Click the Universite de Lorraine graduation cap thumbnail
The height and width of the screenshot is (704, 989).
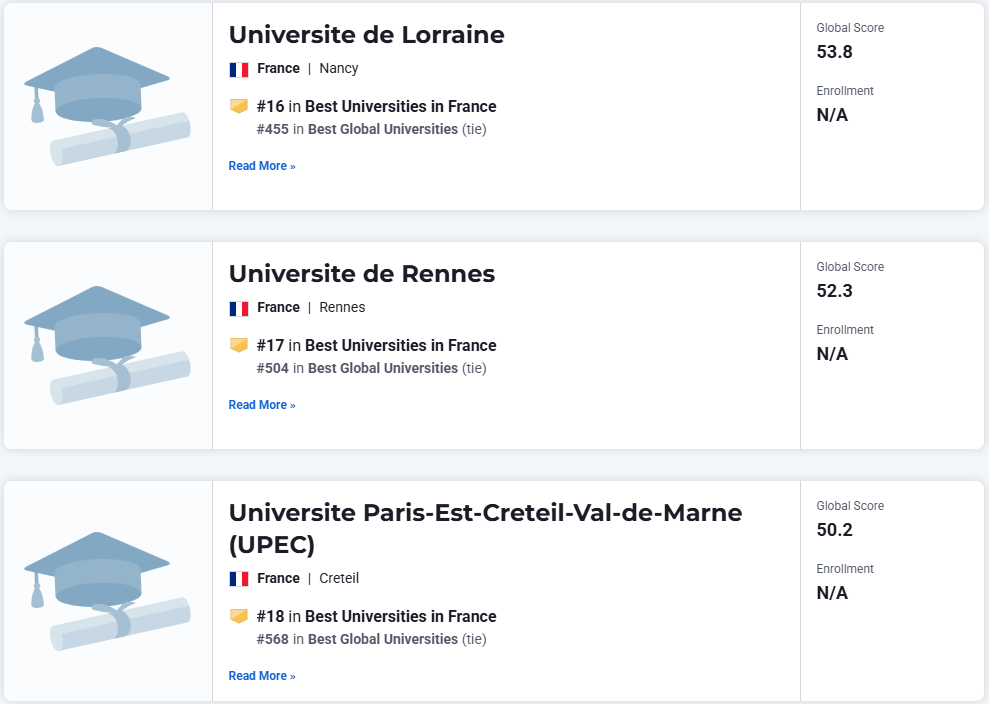[x=107, y=106]
